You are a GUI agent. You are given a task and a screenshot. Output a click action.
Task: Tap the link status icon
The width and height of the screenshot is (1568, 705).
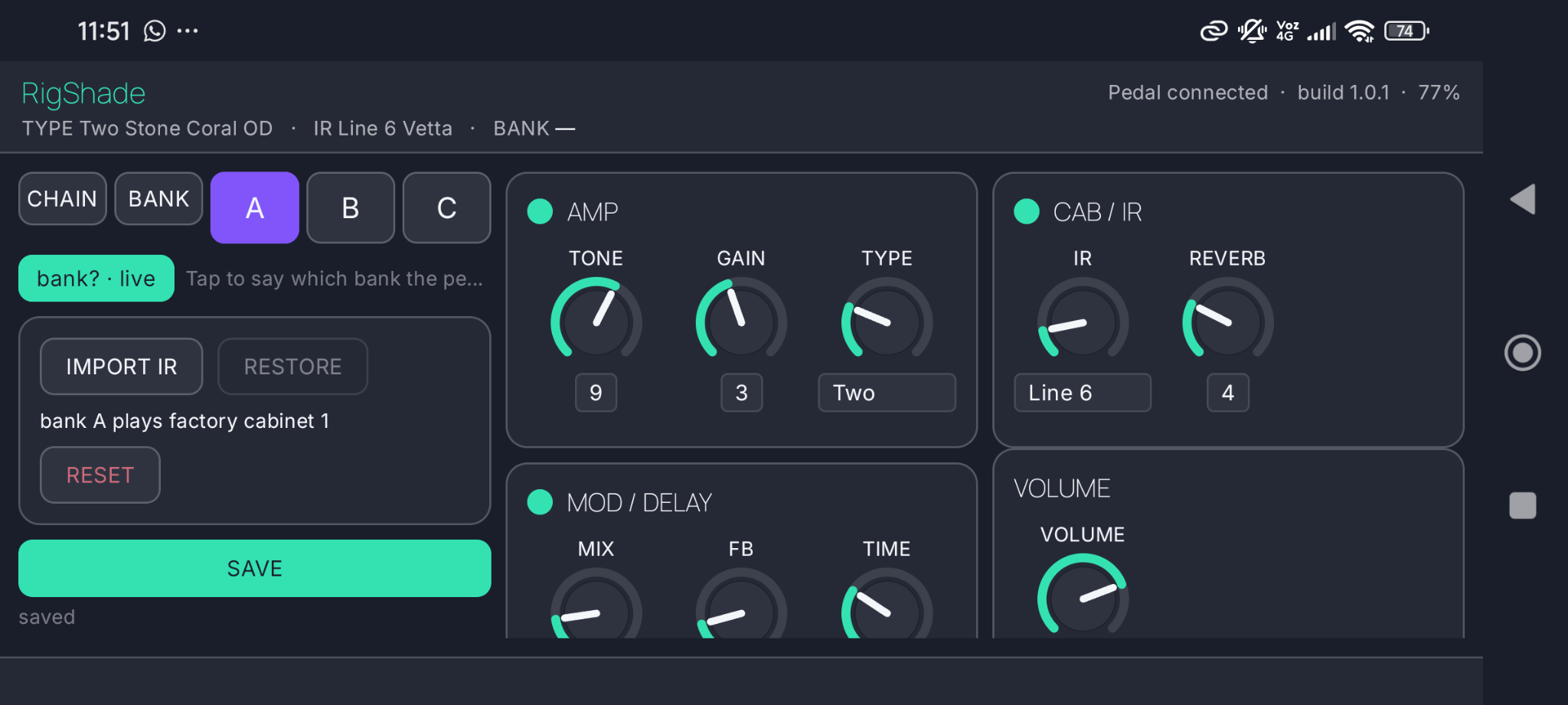click(1214, 31)
